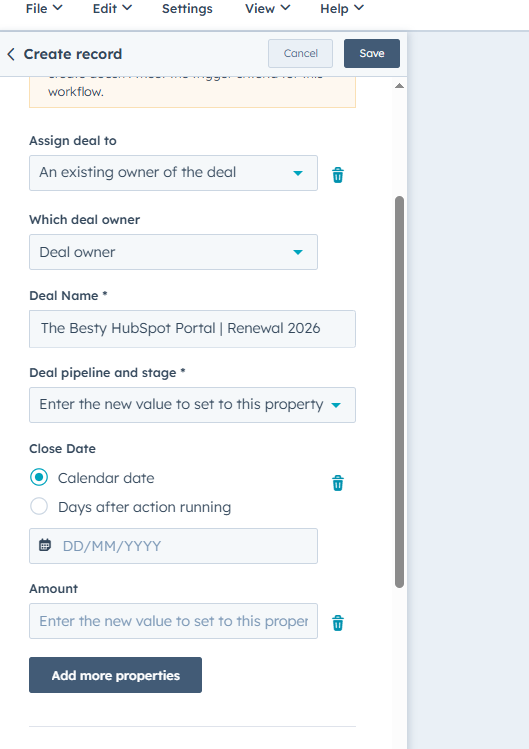Delete the Amount property via trash icon

point(338,622)
